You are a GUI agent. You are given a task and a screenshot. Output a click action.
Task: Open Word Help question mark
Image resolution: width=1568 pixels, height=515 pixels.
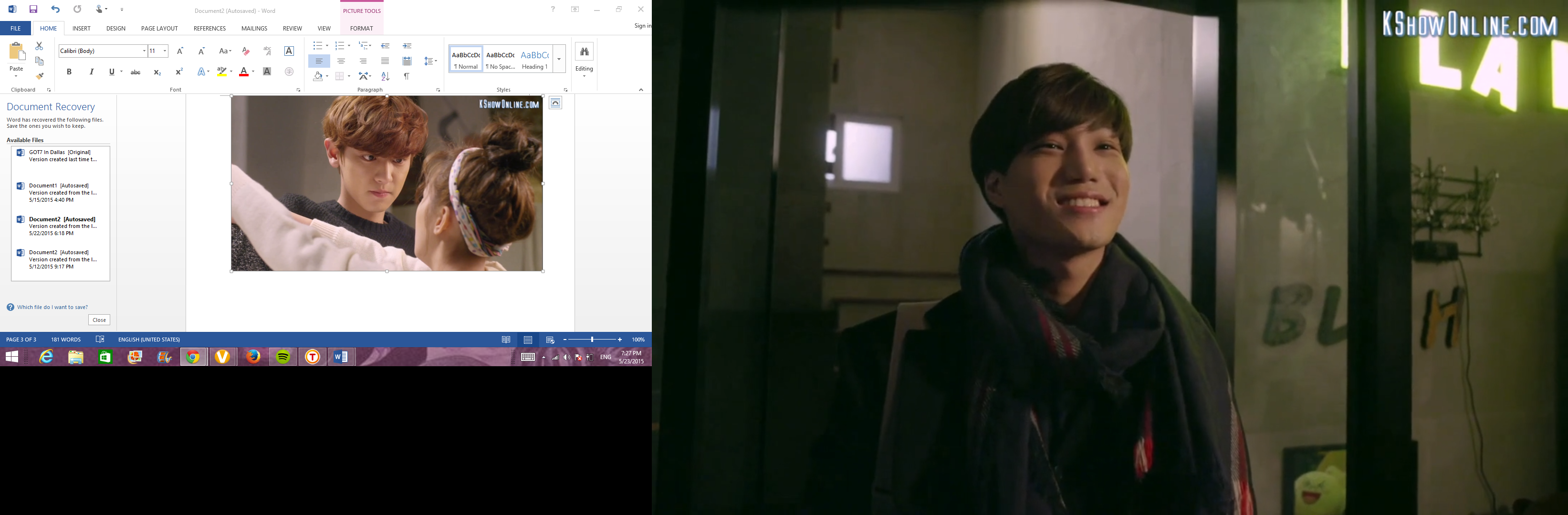553,9
